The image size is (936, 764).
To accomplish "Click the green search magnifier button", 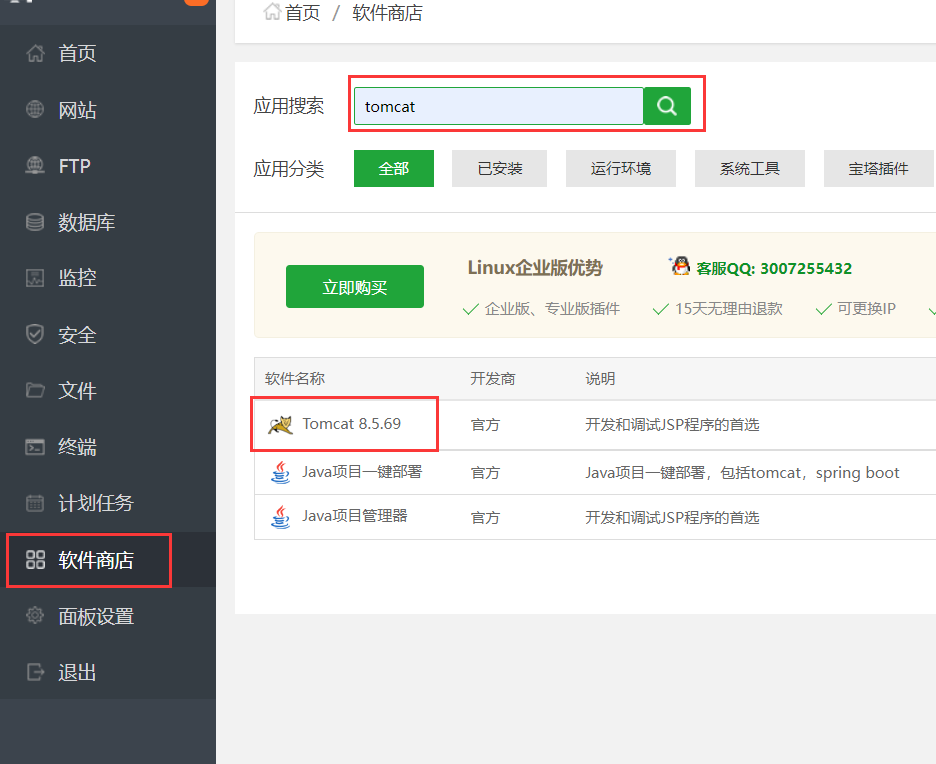I will 666,104.
